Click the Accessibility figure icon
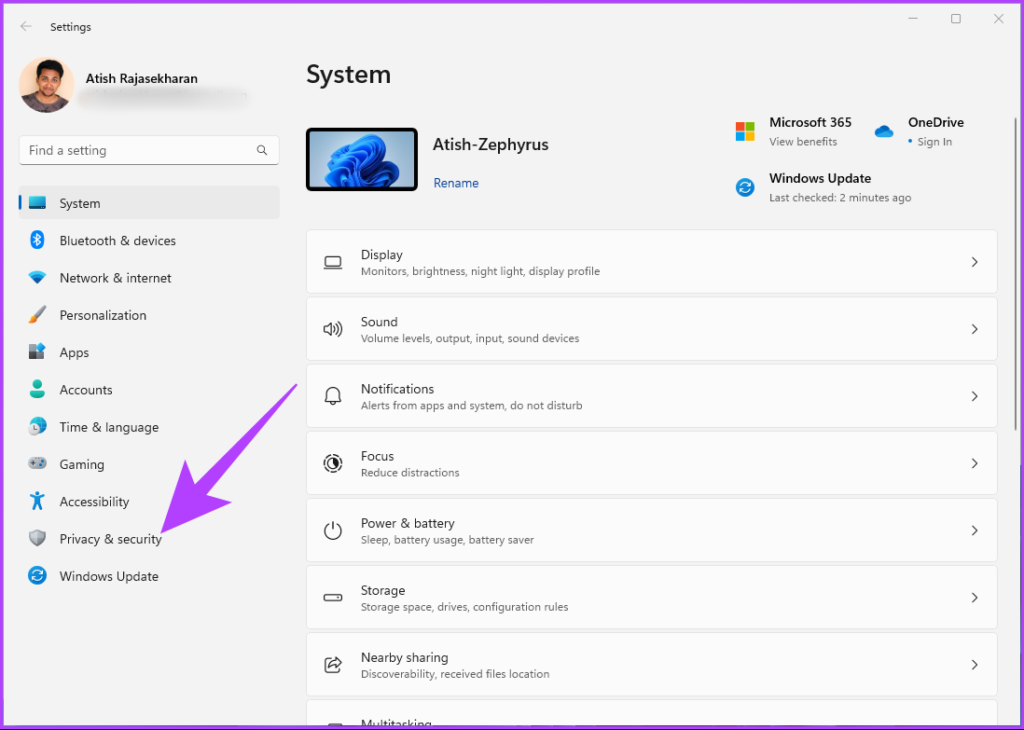This screenshot has width=1024, height=730. 37,501
